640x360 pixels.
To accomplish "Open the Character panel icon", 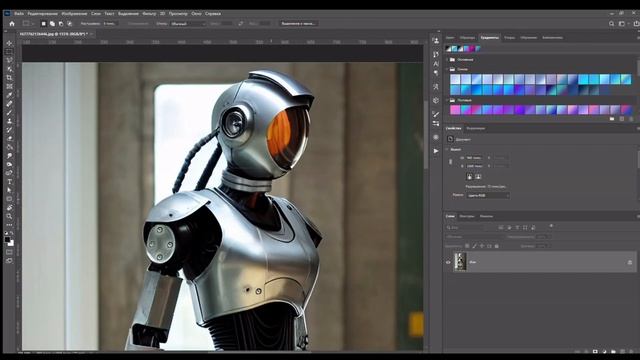I will [436, 64].
